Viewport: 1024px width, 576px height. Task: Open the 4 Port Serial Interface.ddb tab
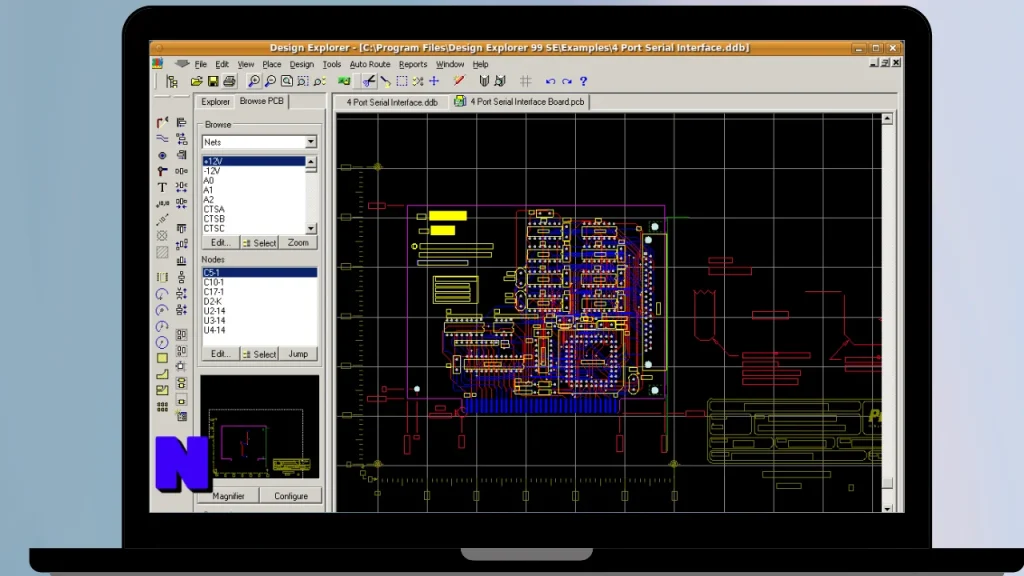click(x=392, y=102)
